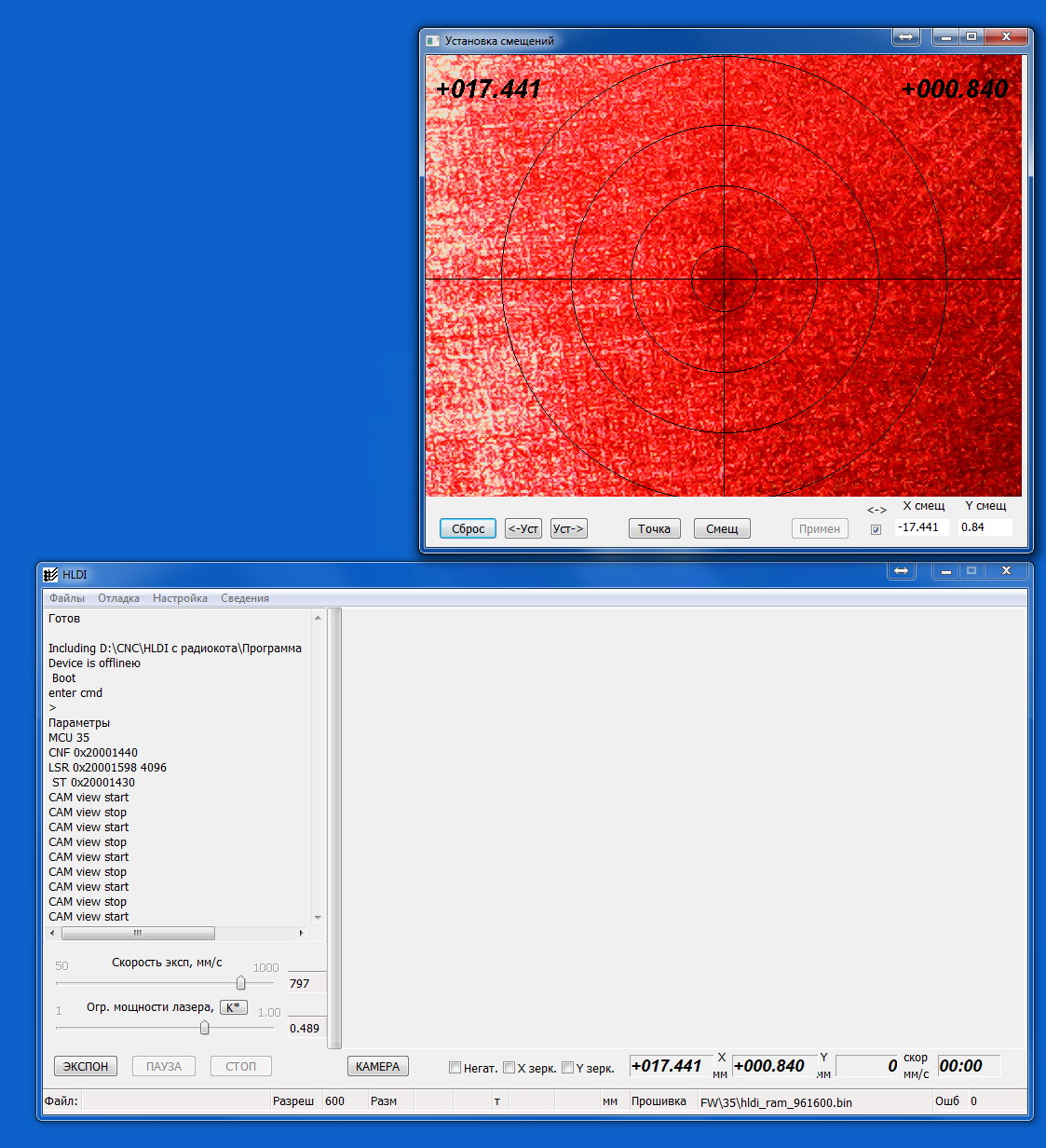Click the Y coordinate display +000.840 in HLDI
The image size is (1046, 1148).
[774, 1066]
